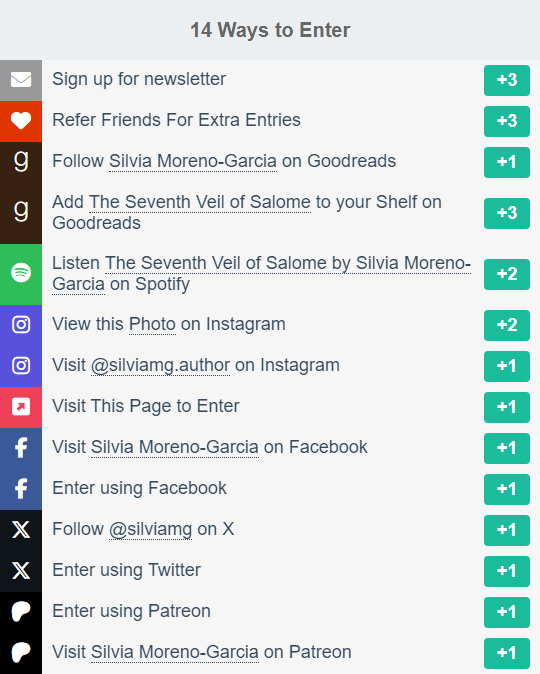Open the @silviamg.author Instagram link

tap(160, 365)
